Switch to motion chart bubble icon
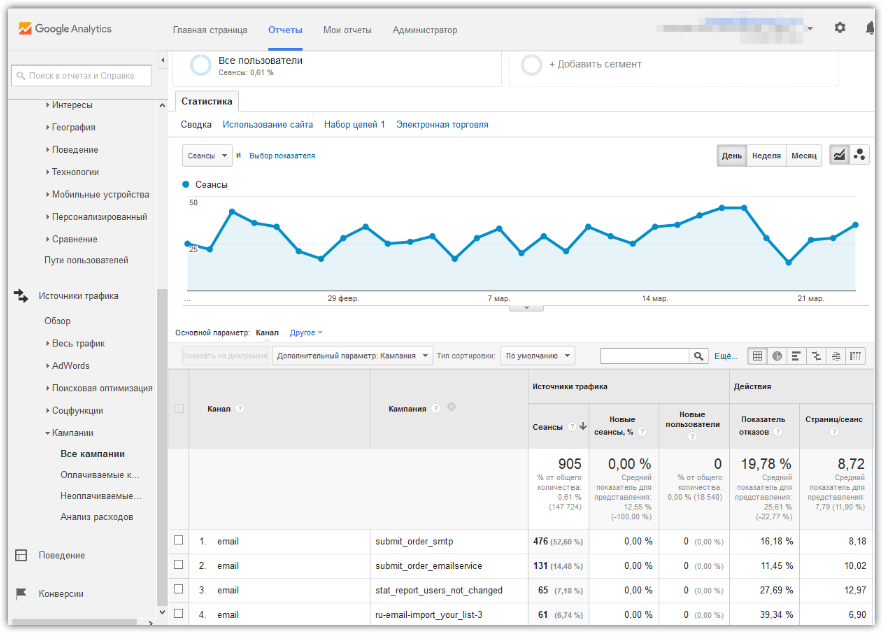The height and width of the screenshot is (633, 883). pos(859,155)
